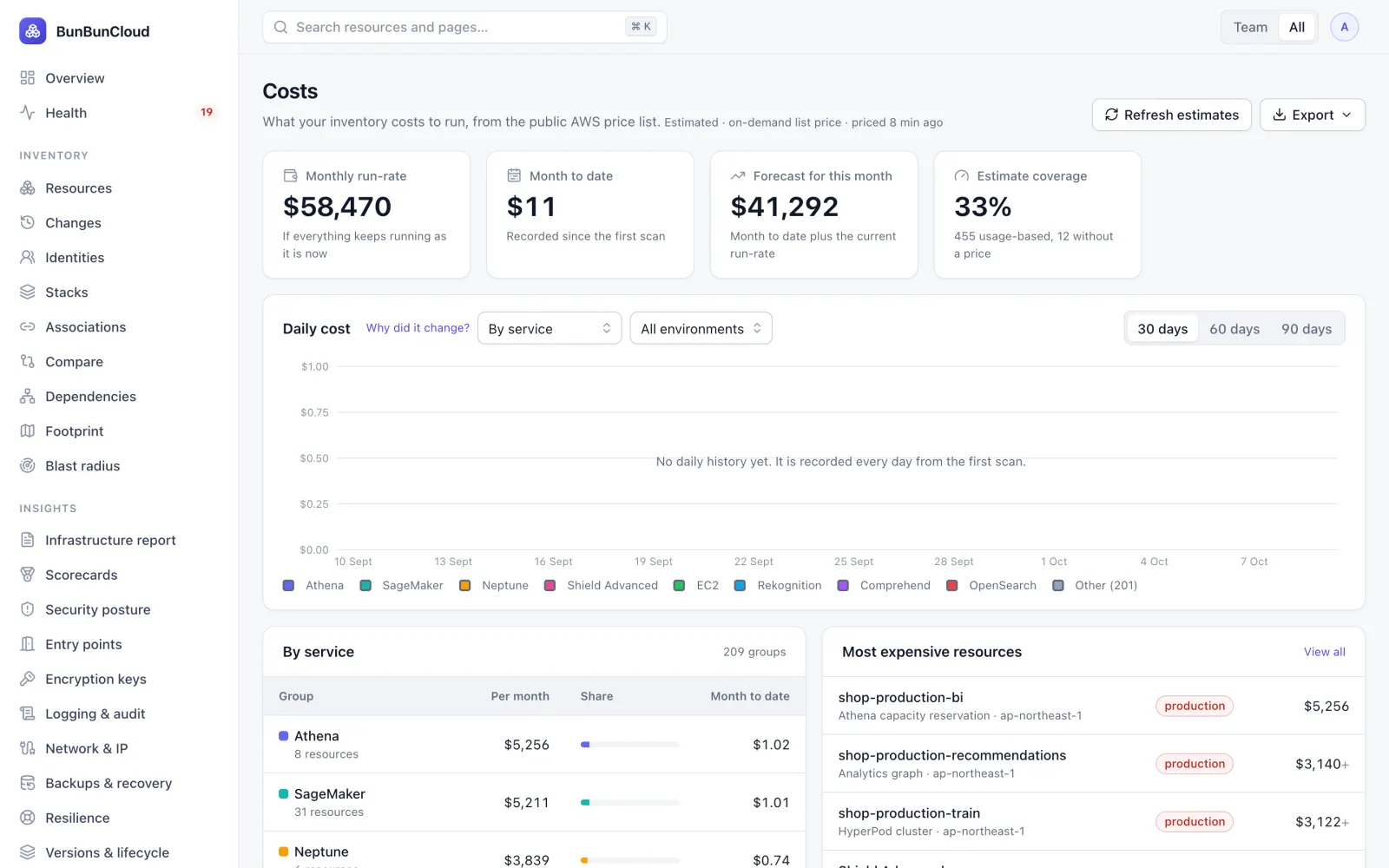Screen dimensions: 1389x868
Task: Switch scope toggle to Team
Action: click(1250, 27)
